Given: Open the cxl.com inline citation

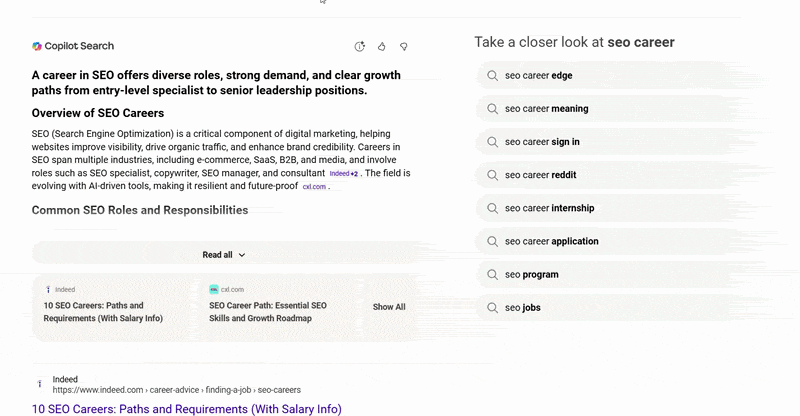Looking at the screenshot, I should pos(314,187).
